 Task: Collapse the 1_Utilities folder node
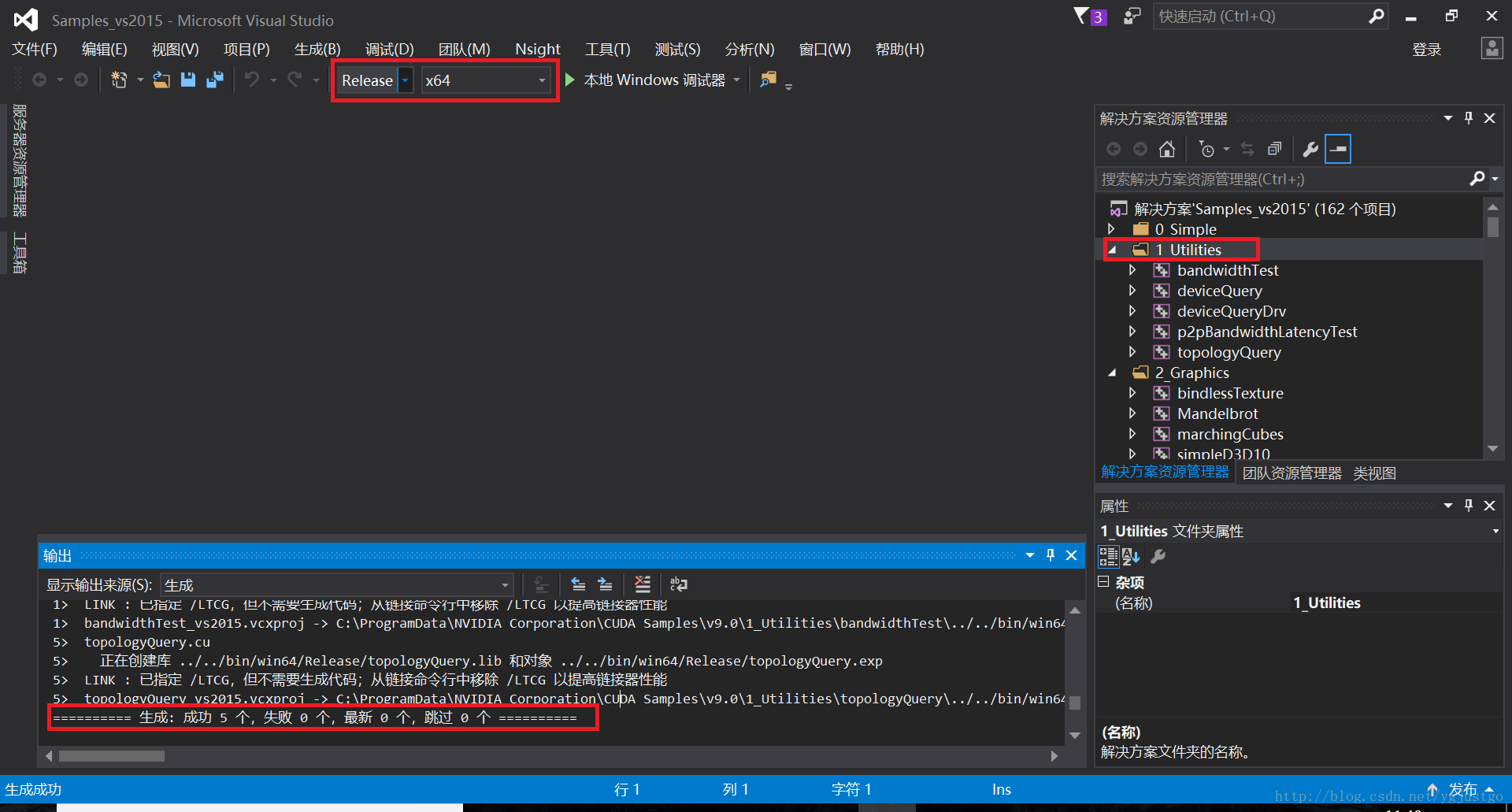coord(1112,250)
